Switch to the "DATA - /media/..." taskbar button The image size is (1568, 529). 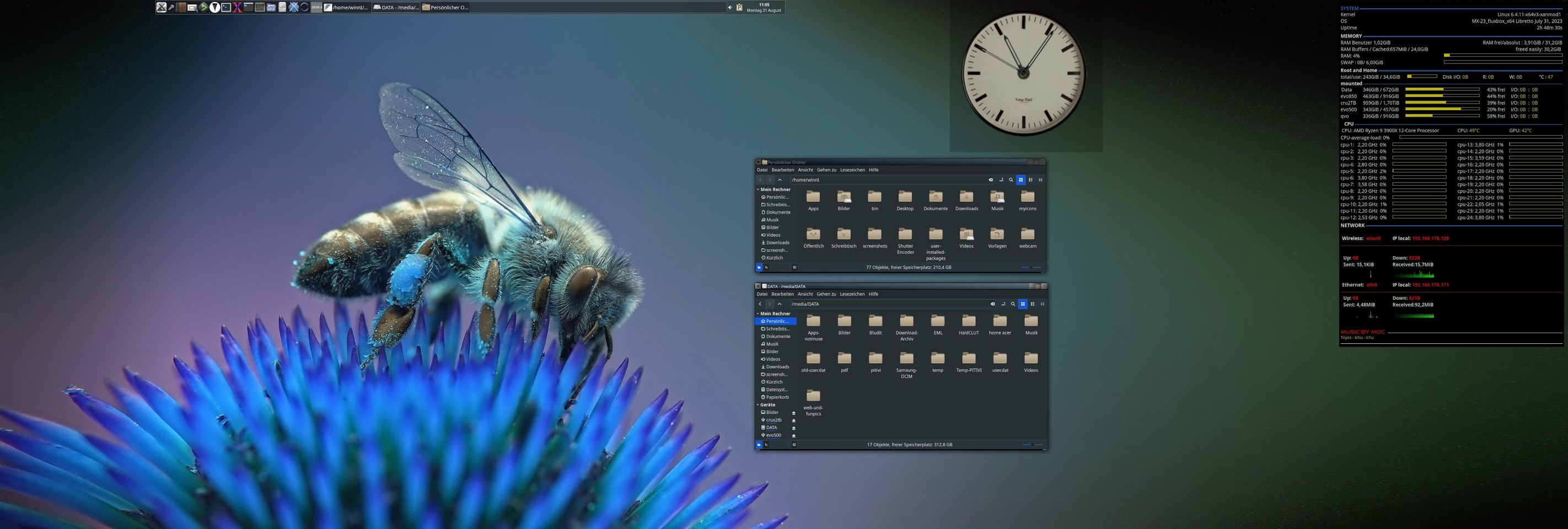[x=396, y=7]
